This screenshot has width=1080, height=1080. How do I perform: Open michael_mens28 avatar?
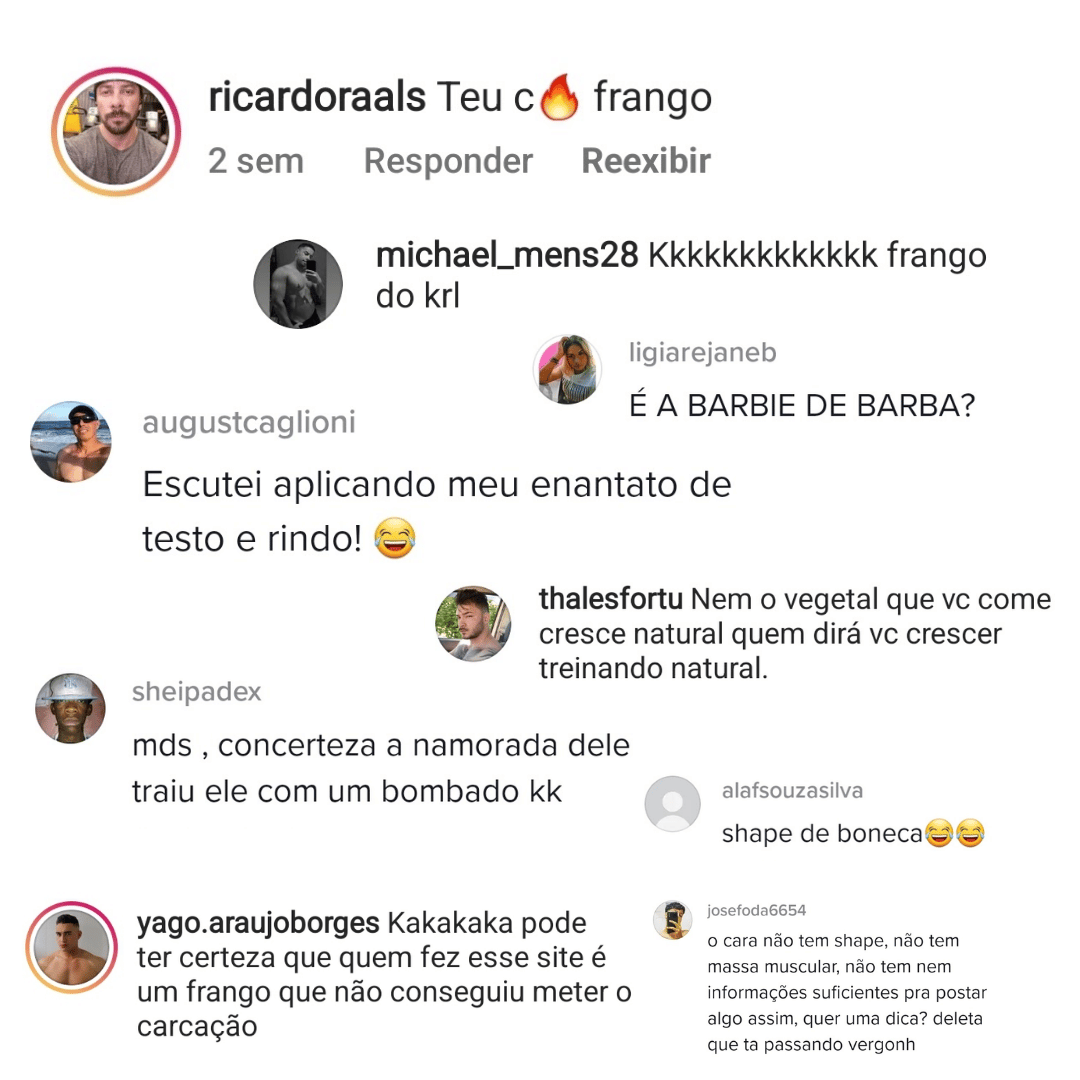298,283
